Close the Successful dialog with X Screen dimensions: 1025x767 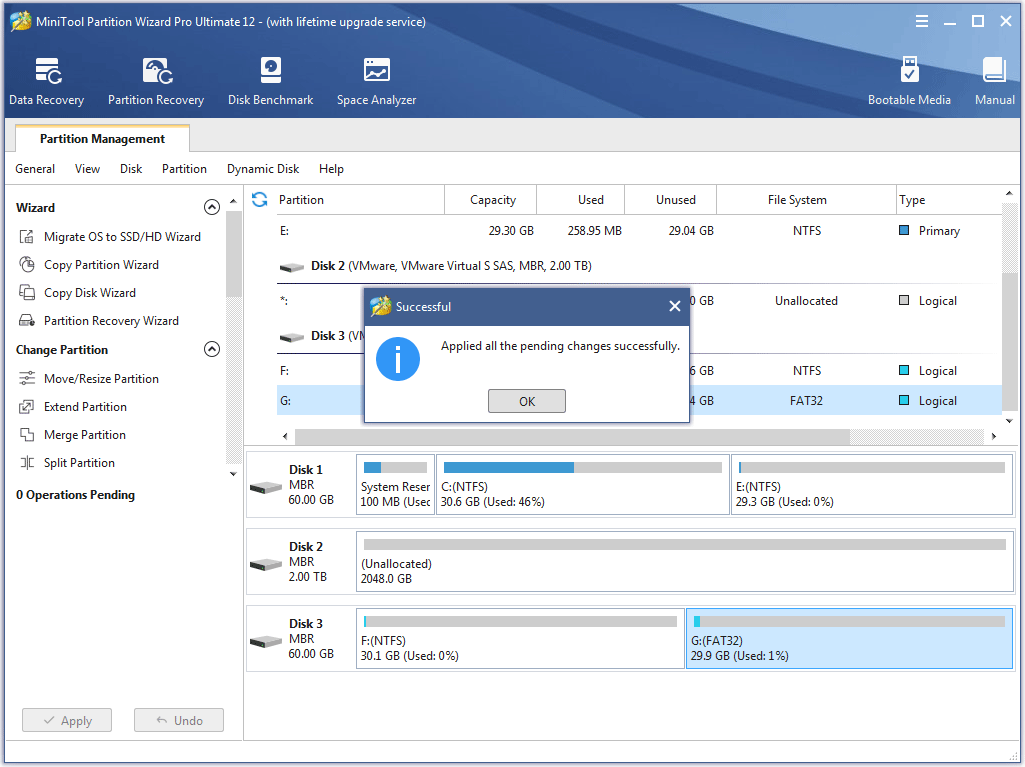(x=675, y=306)
